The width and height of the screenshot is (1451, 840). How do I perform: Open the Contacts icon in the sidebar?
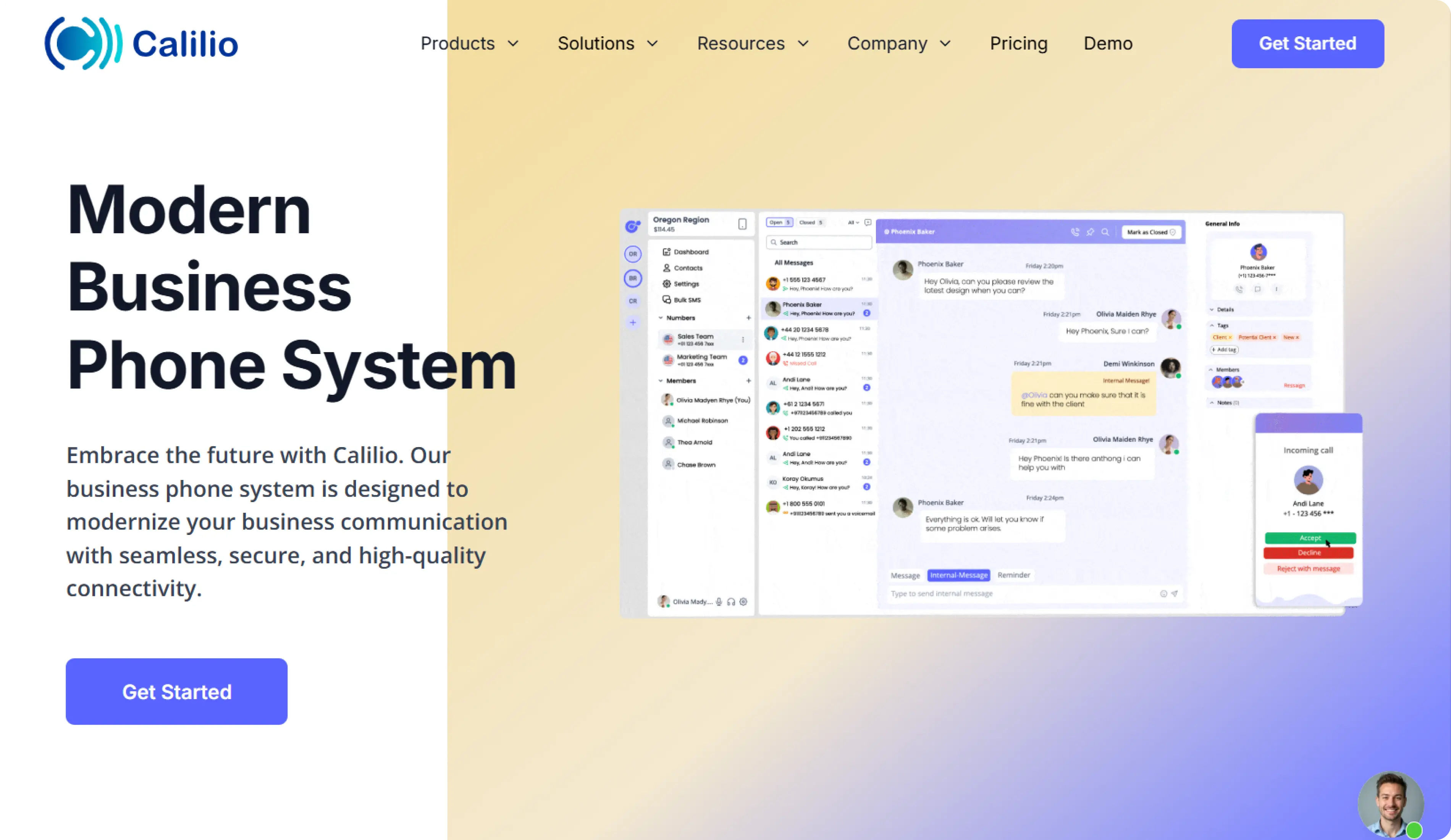click(666, 268)
